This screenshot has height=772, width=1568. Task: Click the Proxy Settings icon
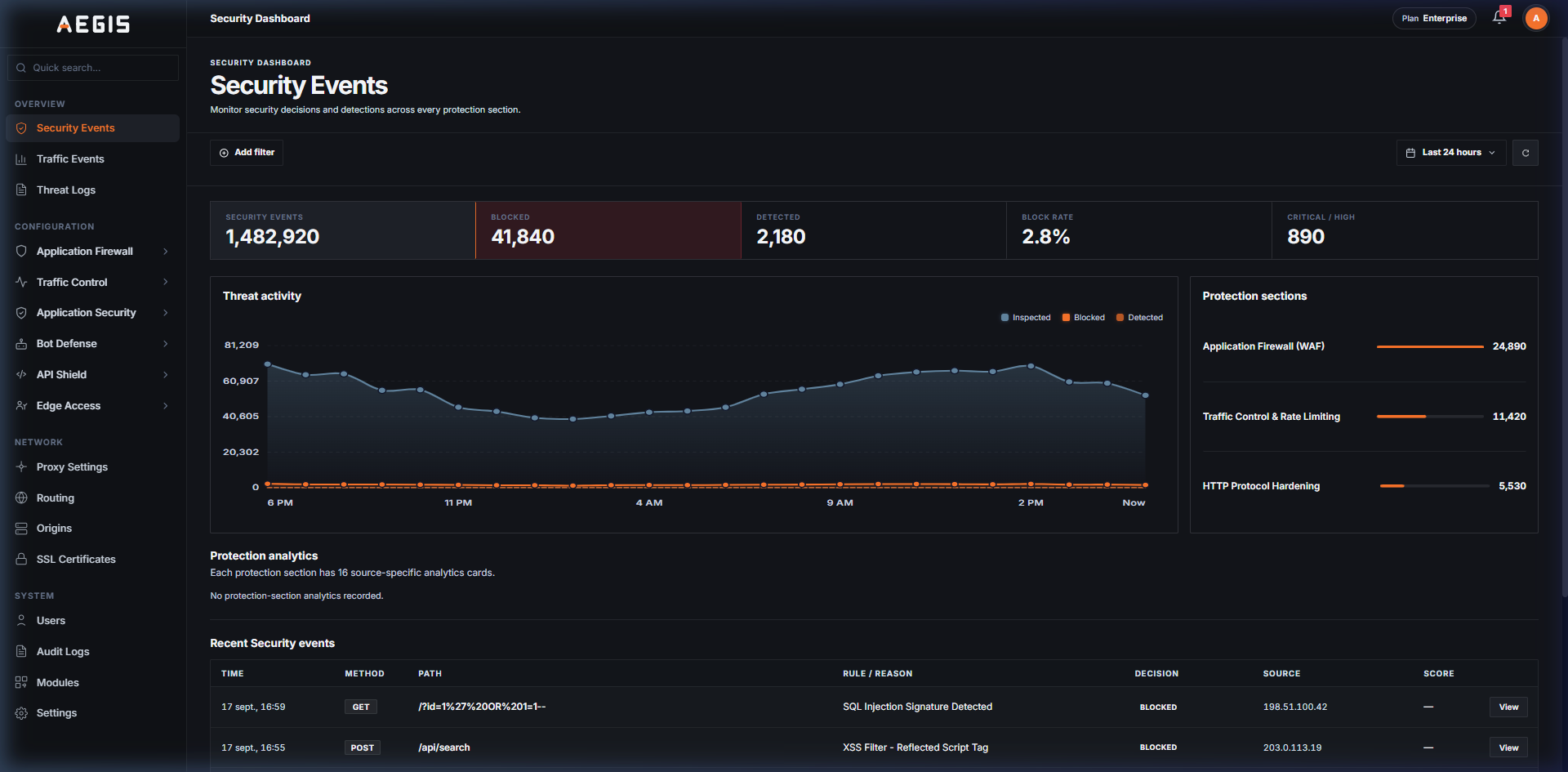click(21, 467)
